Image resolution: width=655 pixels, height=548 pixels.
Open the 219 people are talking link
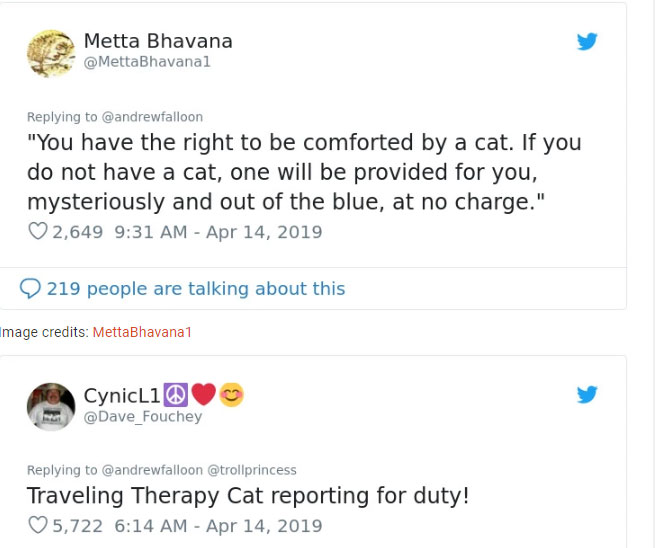tap(196, 289)
